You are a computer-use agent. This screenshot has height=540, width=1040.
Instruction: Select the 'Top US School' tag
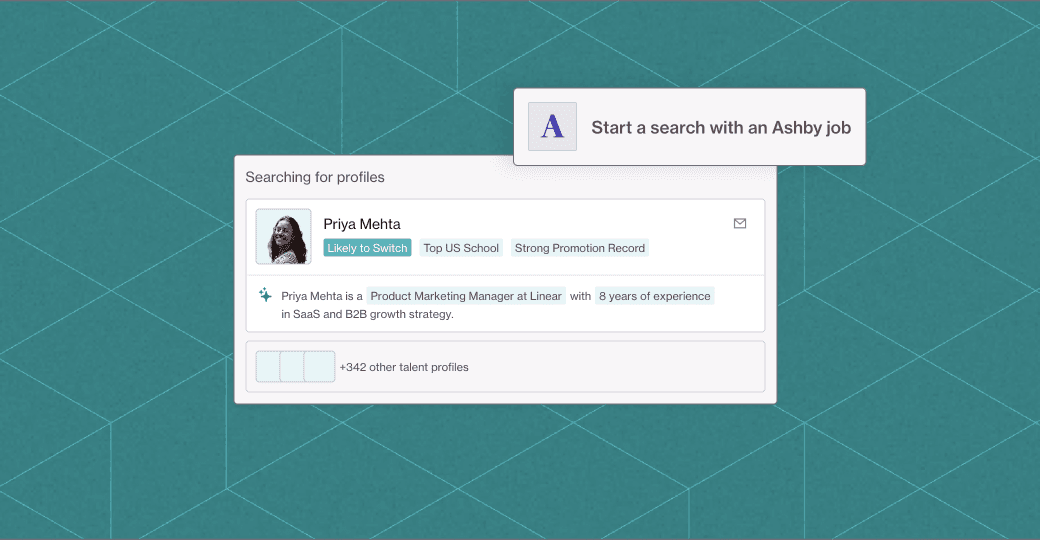coord(461,248)
